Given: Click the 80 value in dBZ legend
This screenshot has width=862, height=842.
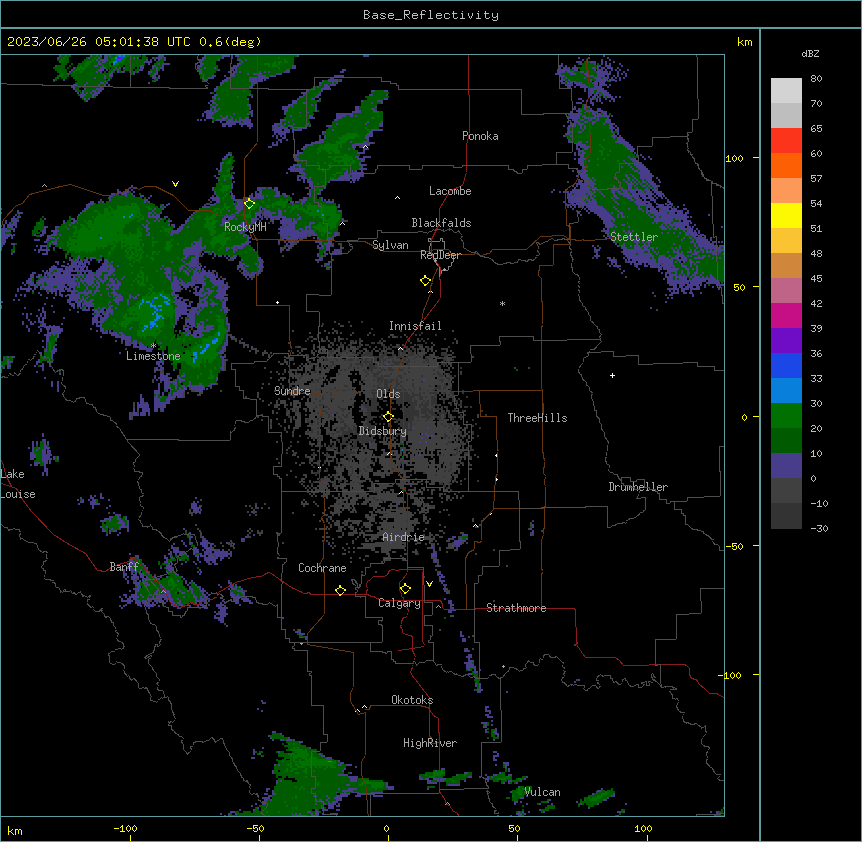Looking at the screenshot, I should tap(816, 79).
